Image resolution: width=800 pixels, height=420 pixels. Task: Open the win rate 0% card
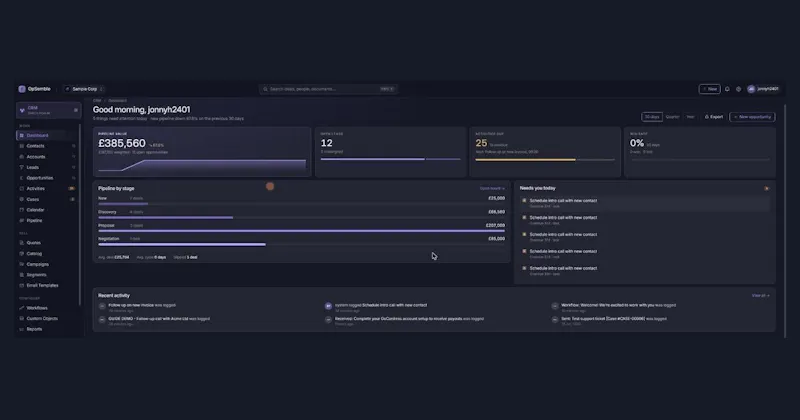[700, 152]
